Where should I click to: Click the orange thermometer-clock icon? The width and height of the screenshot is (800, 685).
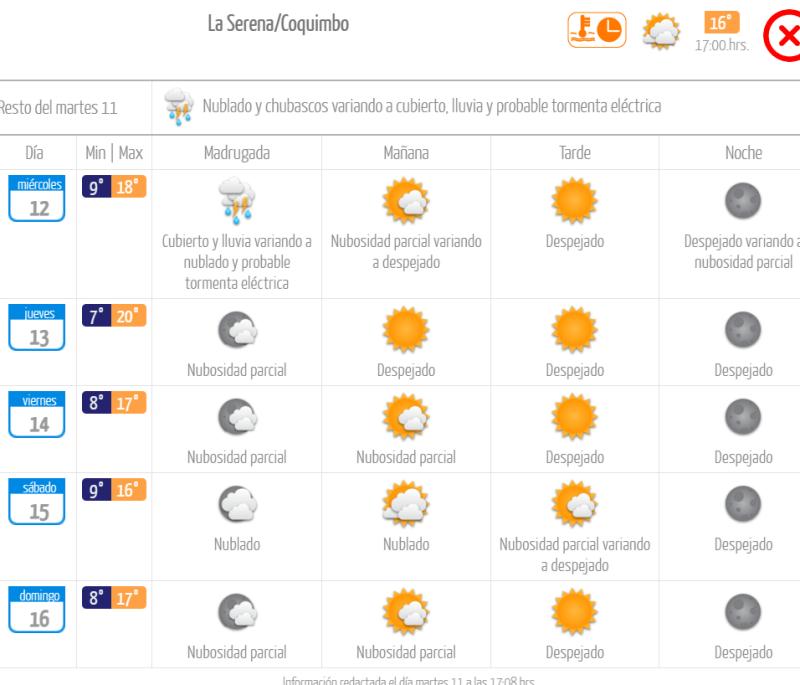596,31
